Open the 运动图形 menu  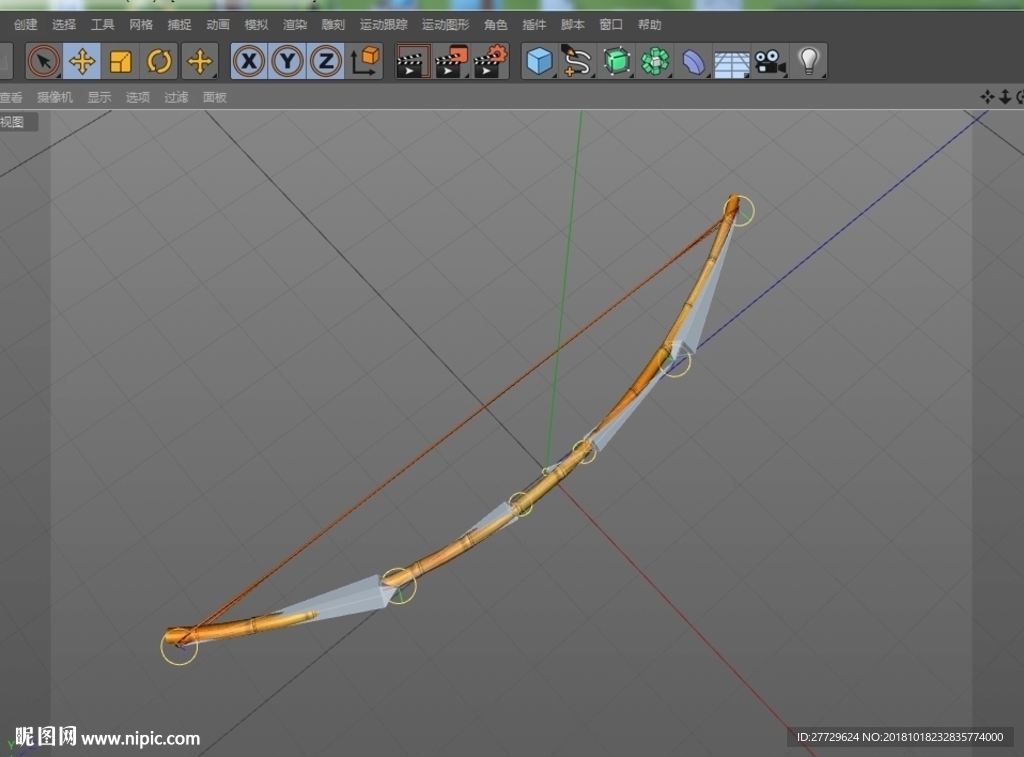tap(445, 25)
